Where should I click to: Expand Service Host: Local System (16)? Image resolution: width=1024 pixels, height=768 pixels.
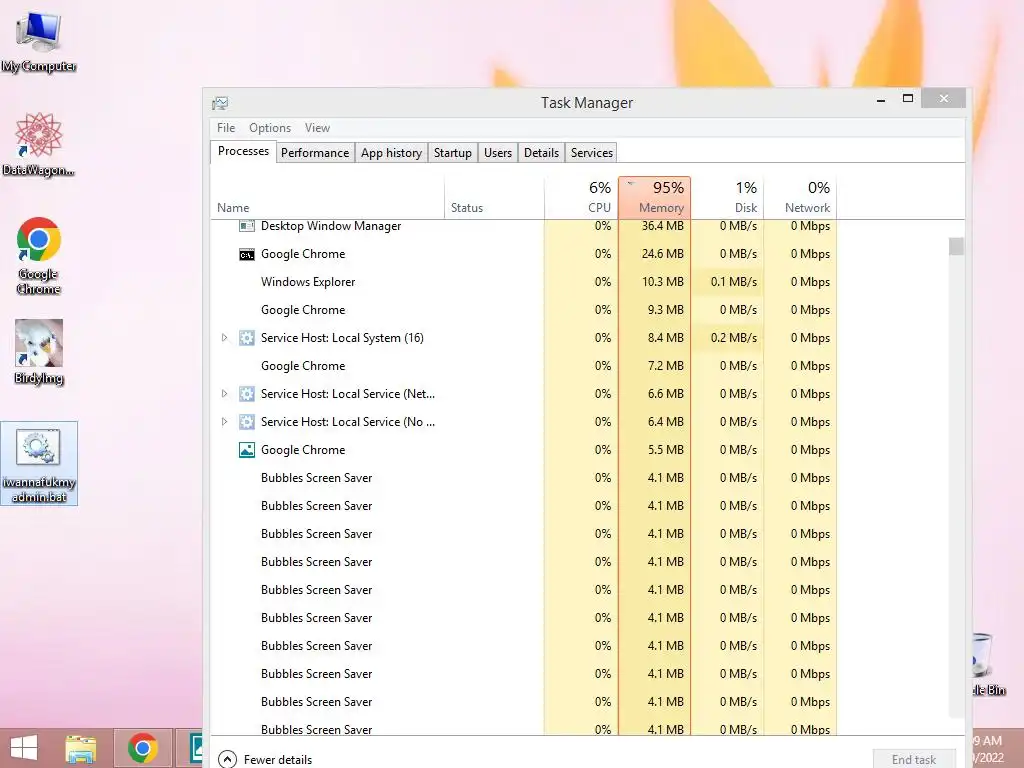[224, 338]
